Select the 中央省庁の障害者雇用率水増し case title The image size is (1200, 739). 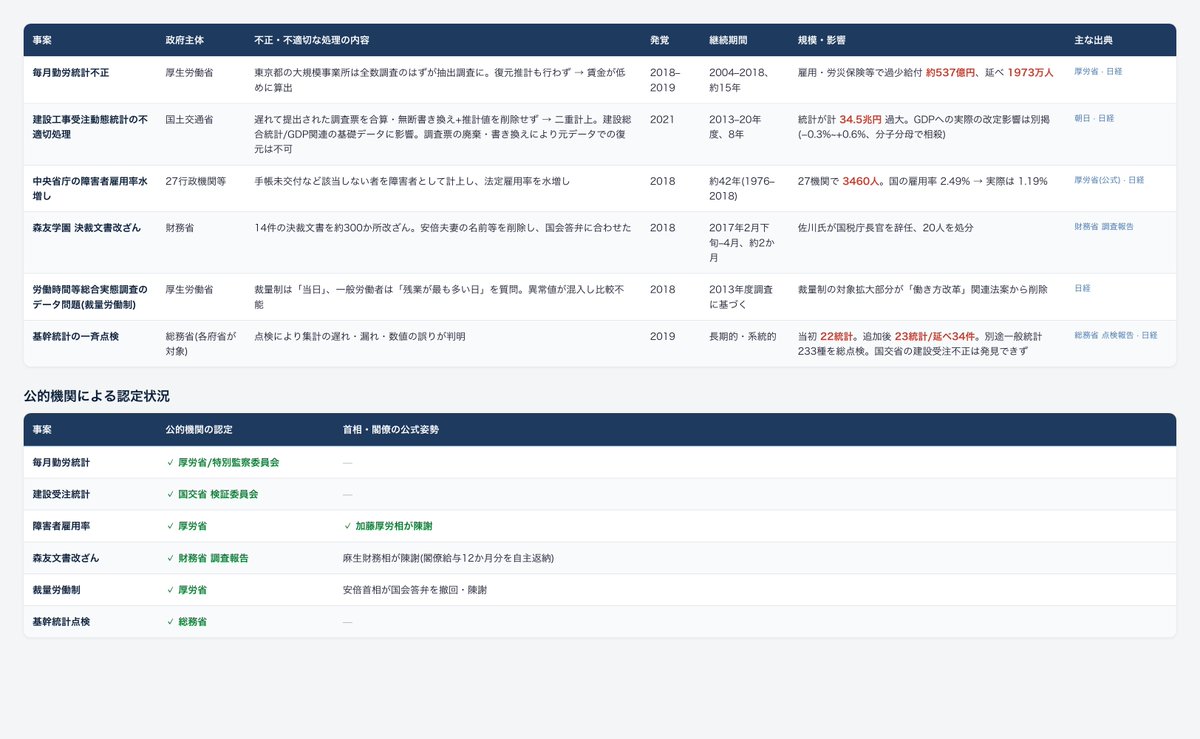coord(90,188)
